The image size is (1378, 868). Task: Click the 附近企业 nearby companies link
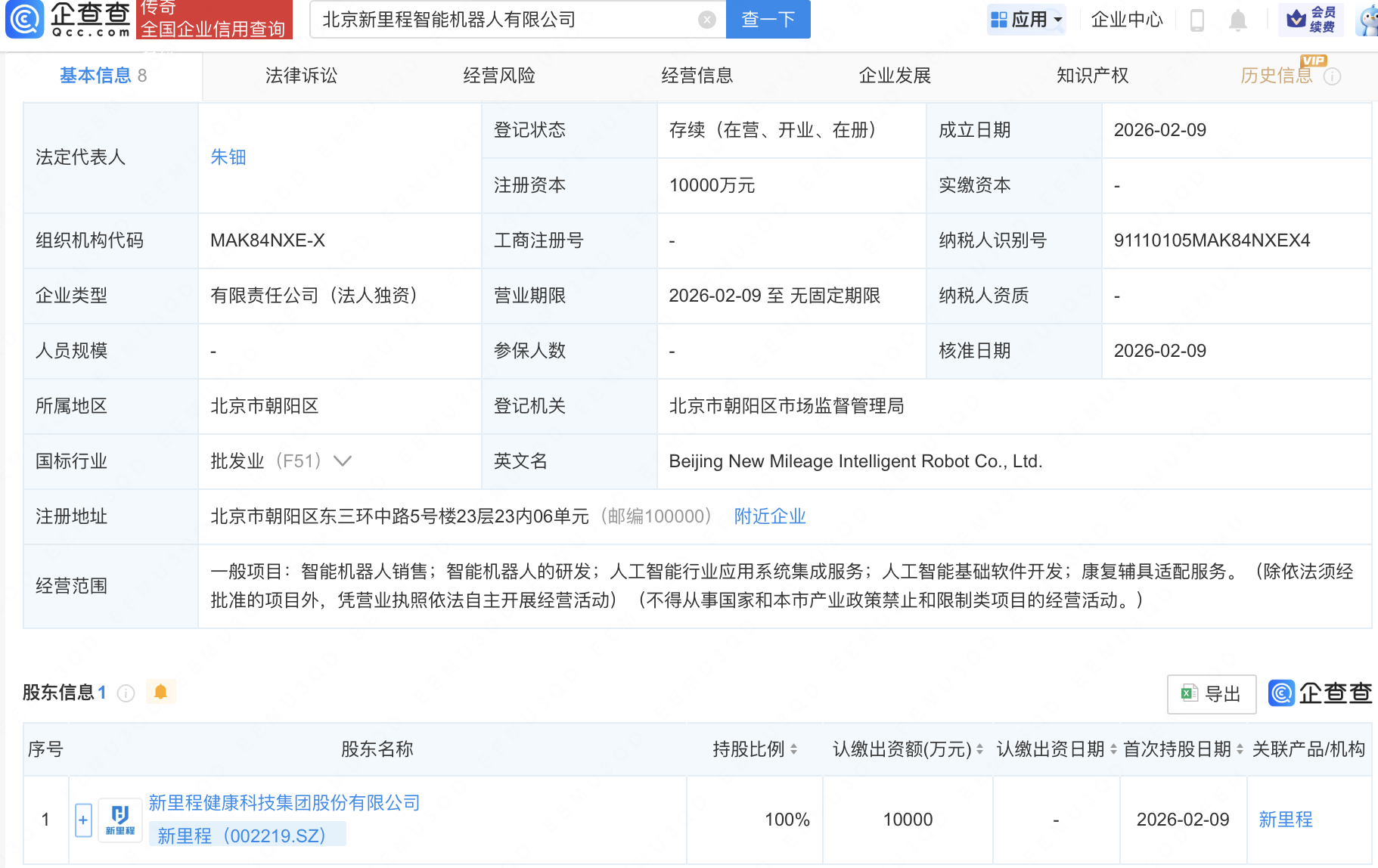tap(769, 516)
